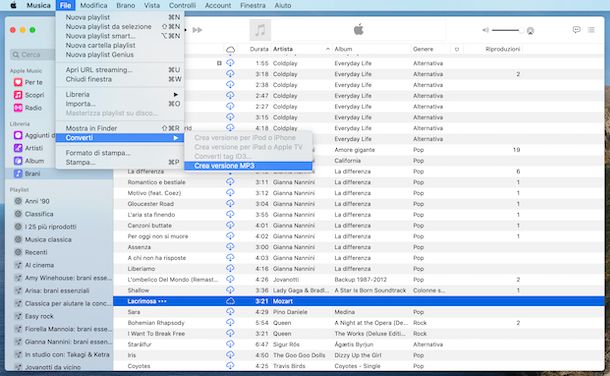Choose Crea versione MP3 from submenu
This screenshot has height=376, width=610.
248,166
